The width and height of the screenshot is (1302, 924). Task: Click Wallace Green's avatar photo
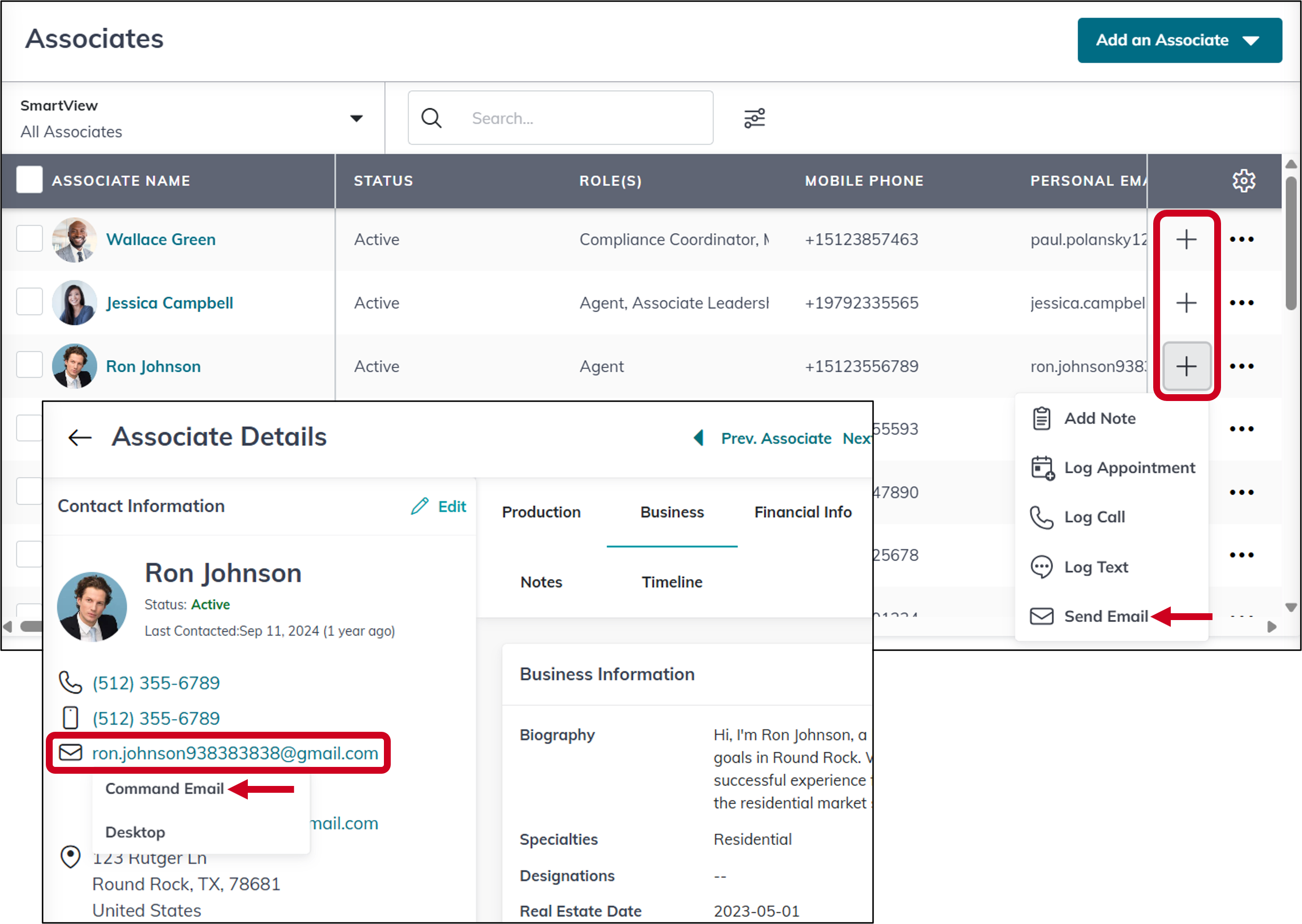(x=74, y=240)
